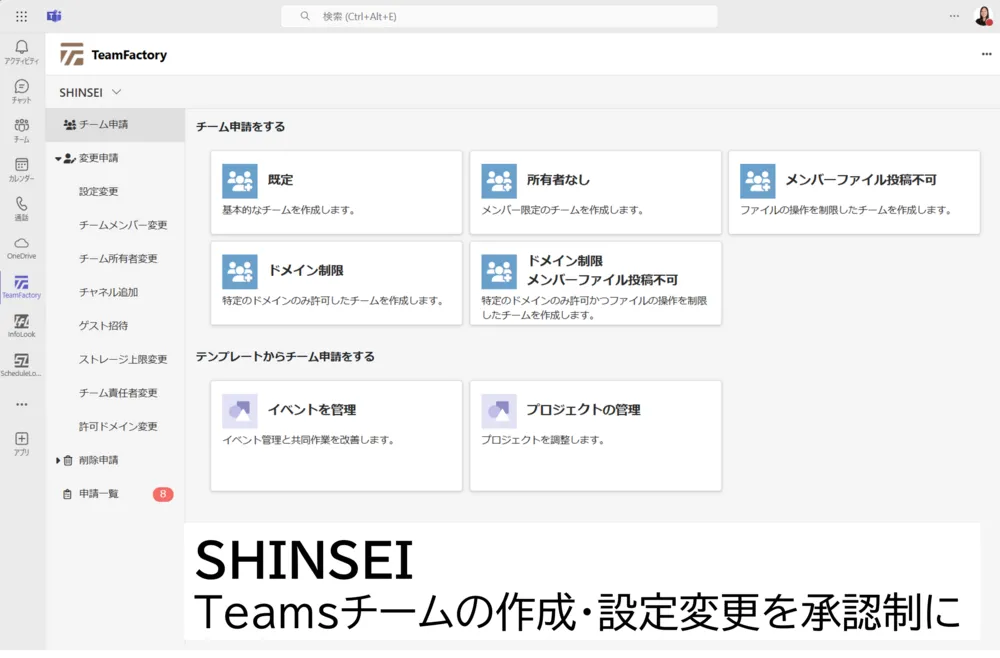The width and height of the screenshot is (1000, 658).
Task: Open InfoLook app icon
Action: pos(22,326)
